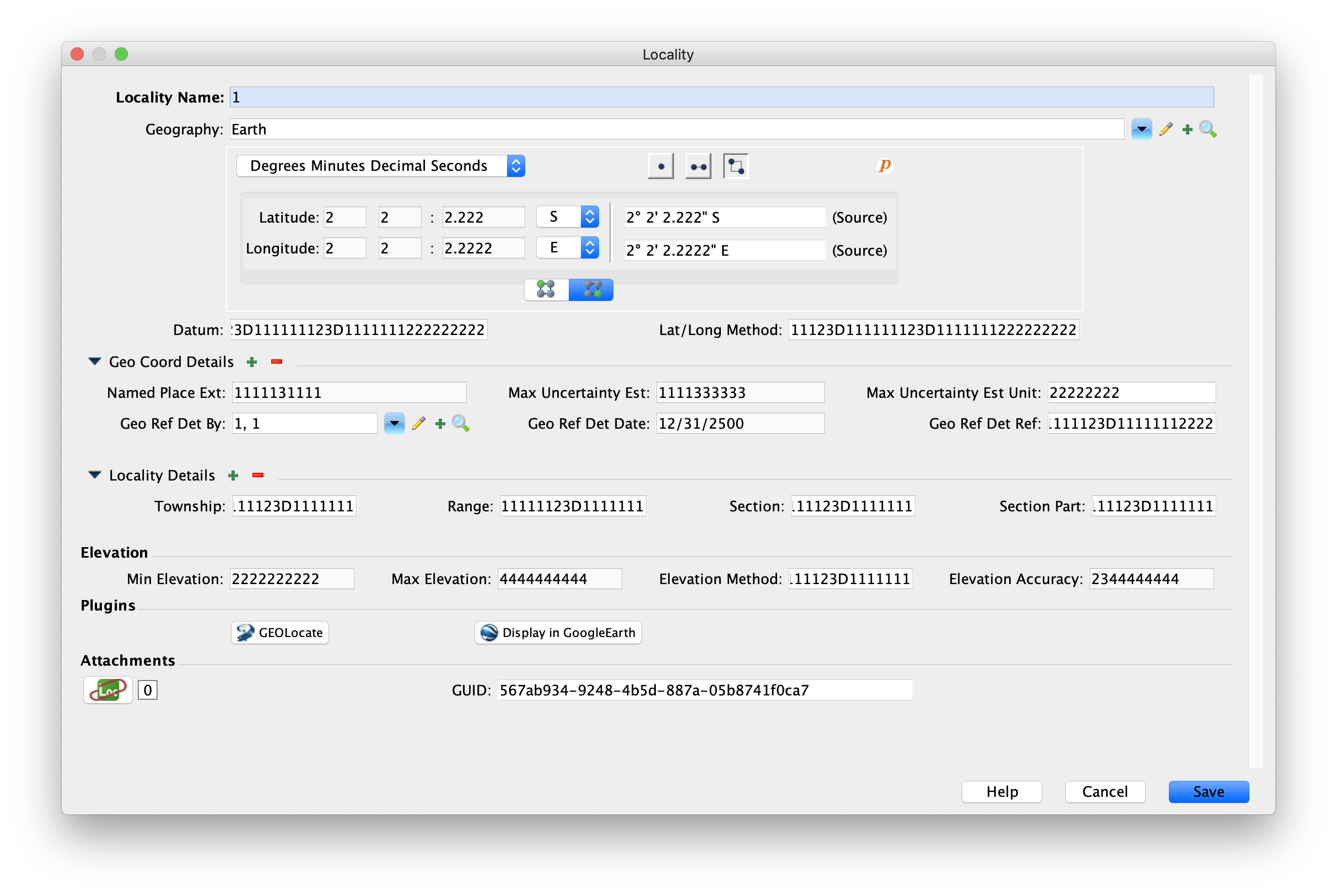Click the Geography green plus icon

[x=1187, y=129]
